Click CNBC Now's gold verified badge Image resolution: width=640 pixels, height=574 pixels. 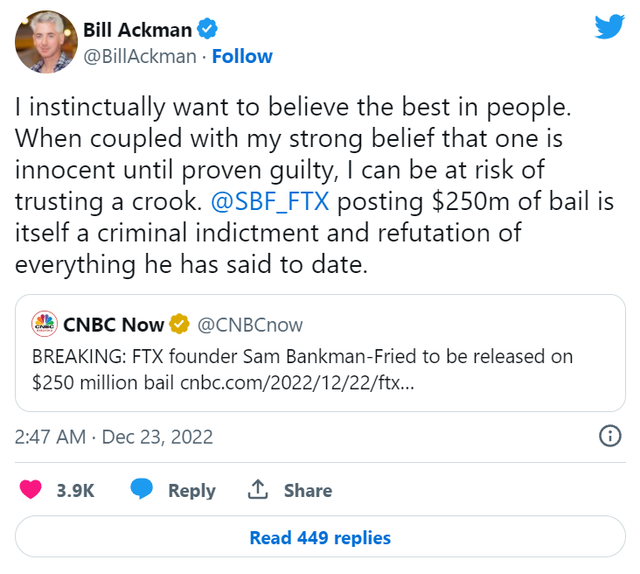coord(179,324)
